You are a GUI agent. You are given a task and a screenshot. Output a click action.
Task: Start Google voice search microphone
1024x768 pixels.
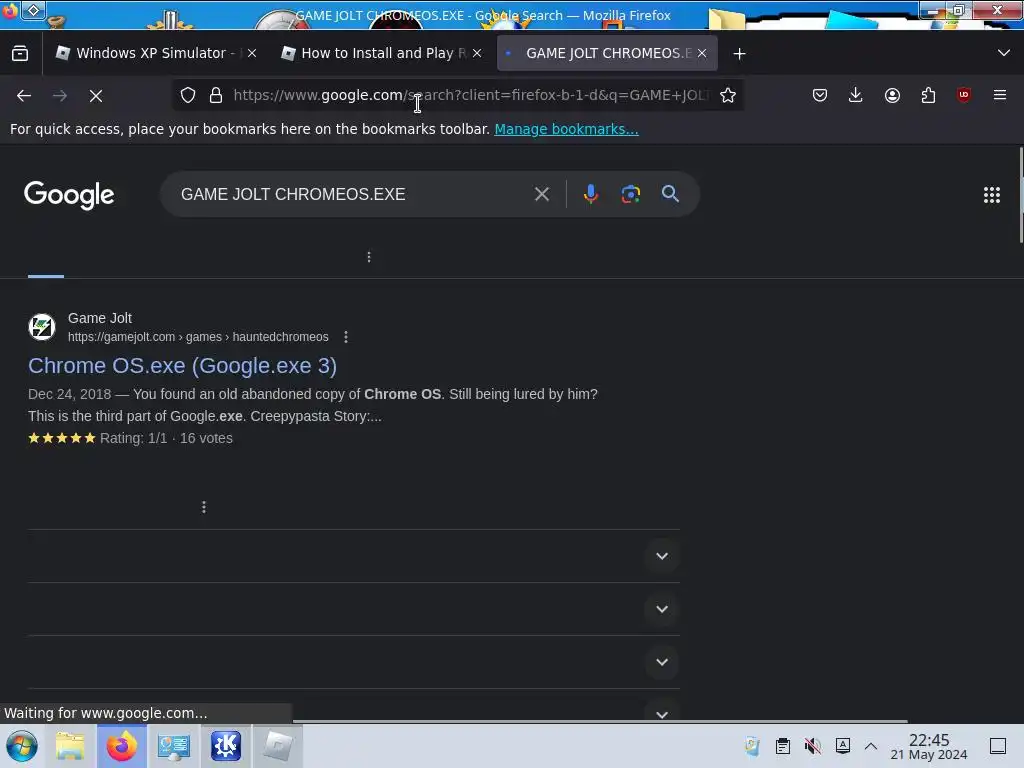pos(590,195)
